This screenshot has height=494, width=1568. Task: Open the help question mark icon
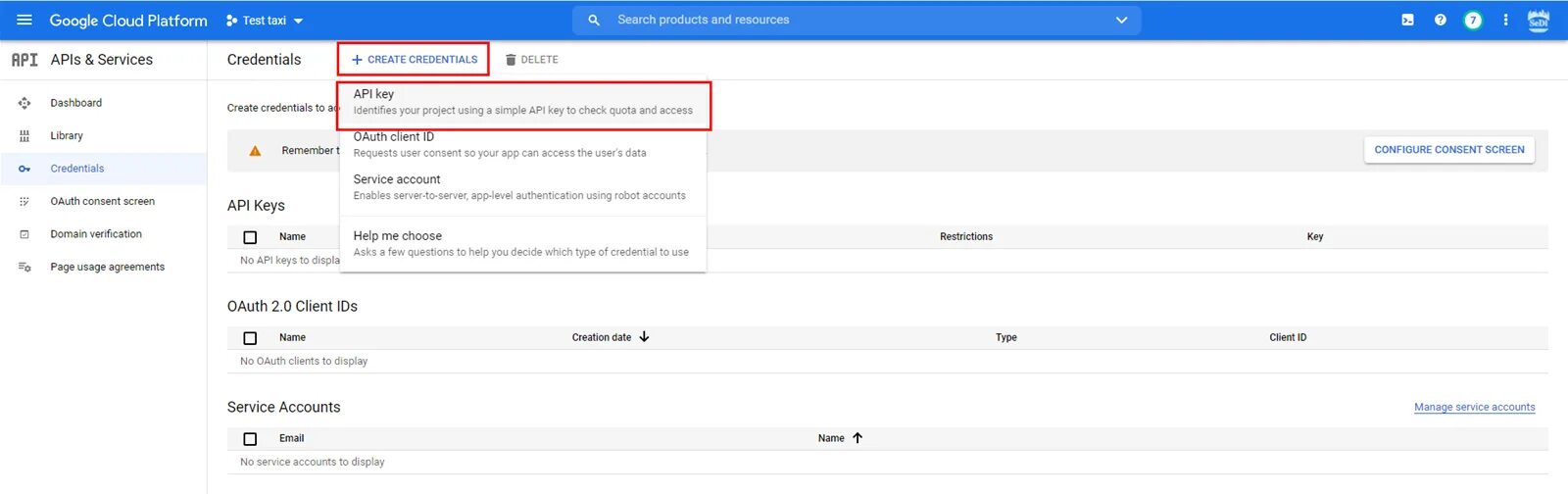[x=1440, y=20]
